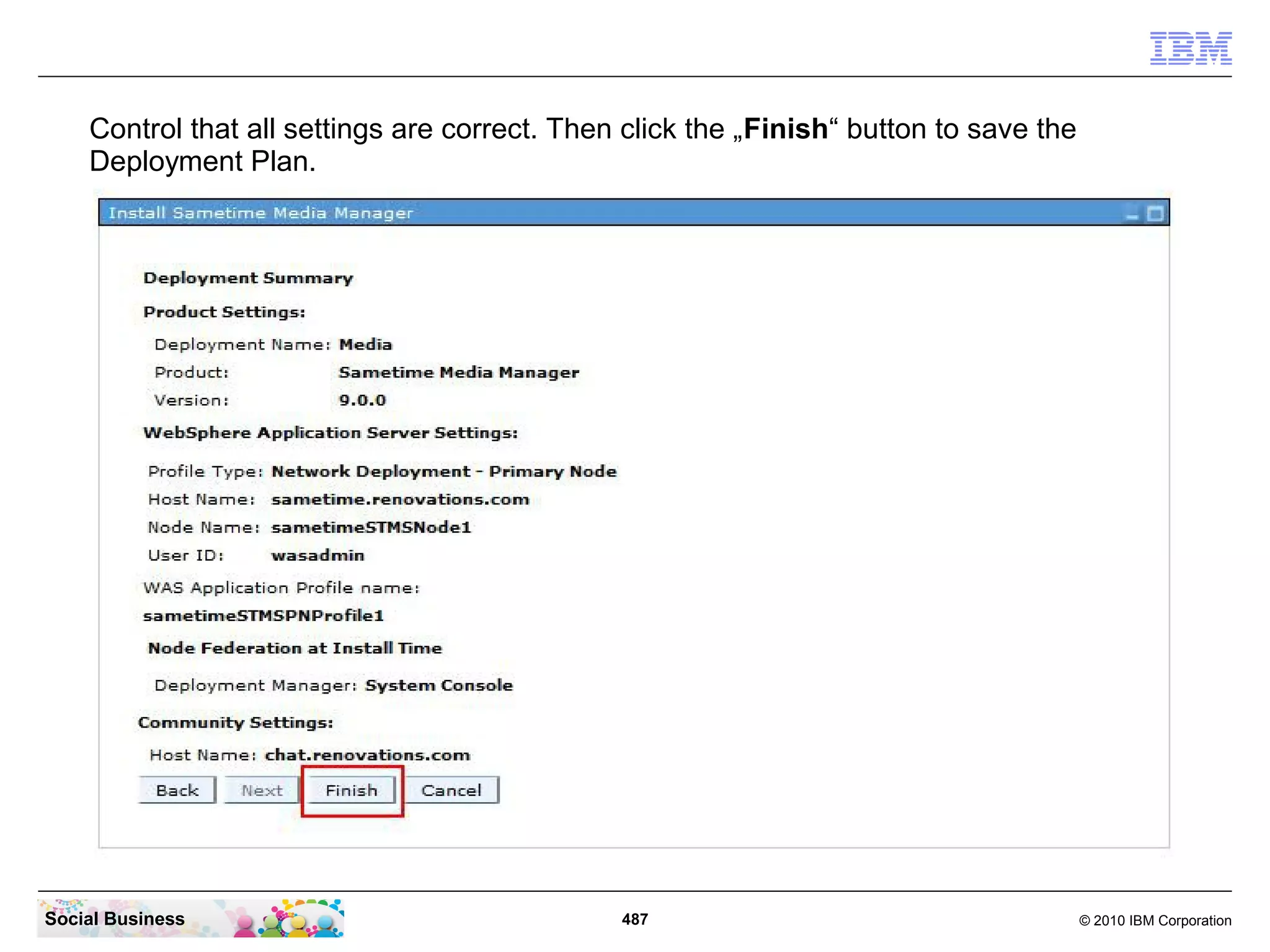This screenshot has width=1270, height=952.
Task: Minimize the Install Sametime Media Manager panel
Action: [x=1133, y=214]
